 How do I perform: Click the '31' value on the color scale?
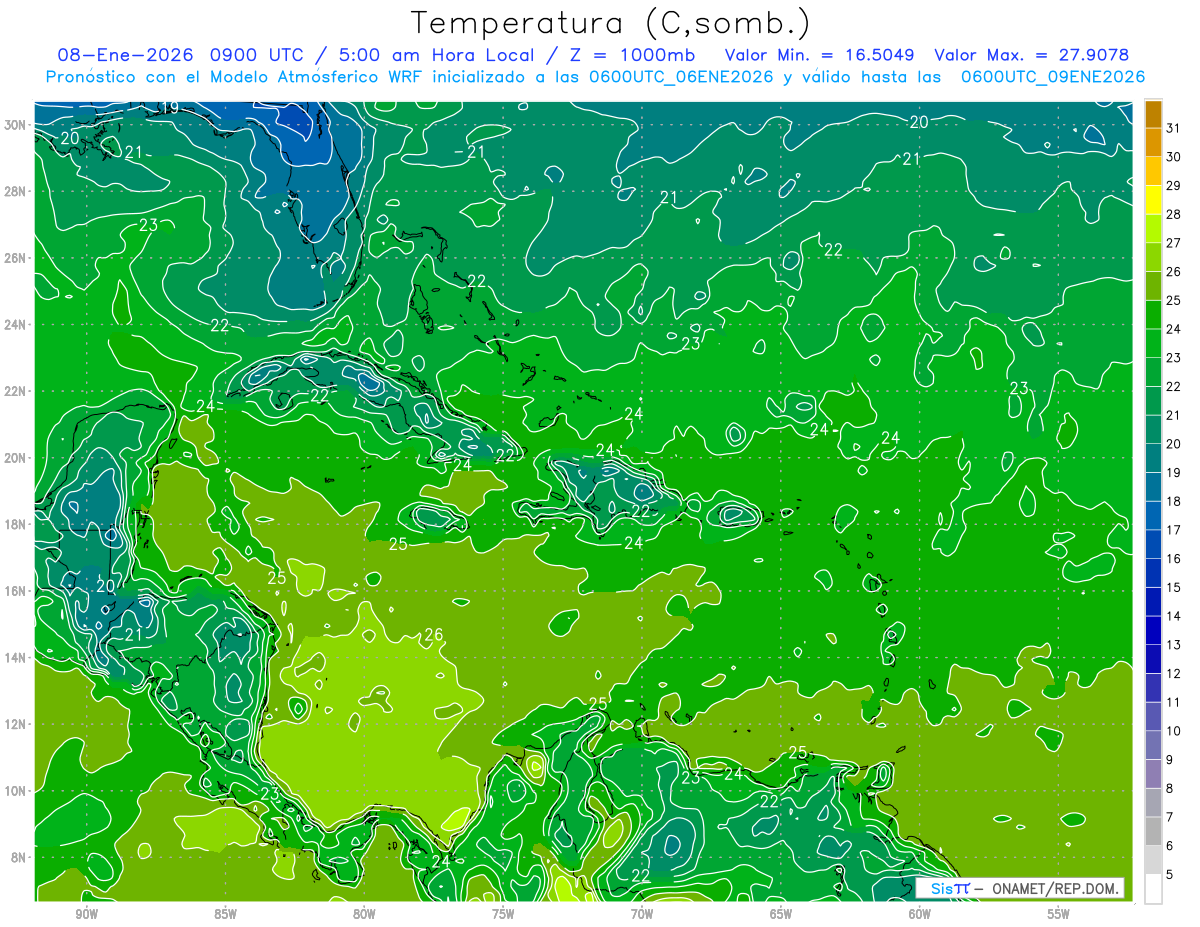(x=1174, y=129)
